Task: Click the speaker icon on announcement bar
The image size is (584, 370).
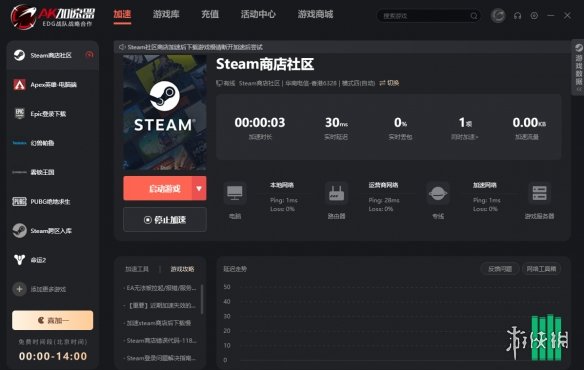Action: (121, 47)
